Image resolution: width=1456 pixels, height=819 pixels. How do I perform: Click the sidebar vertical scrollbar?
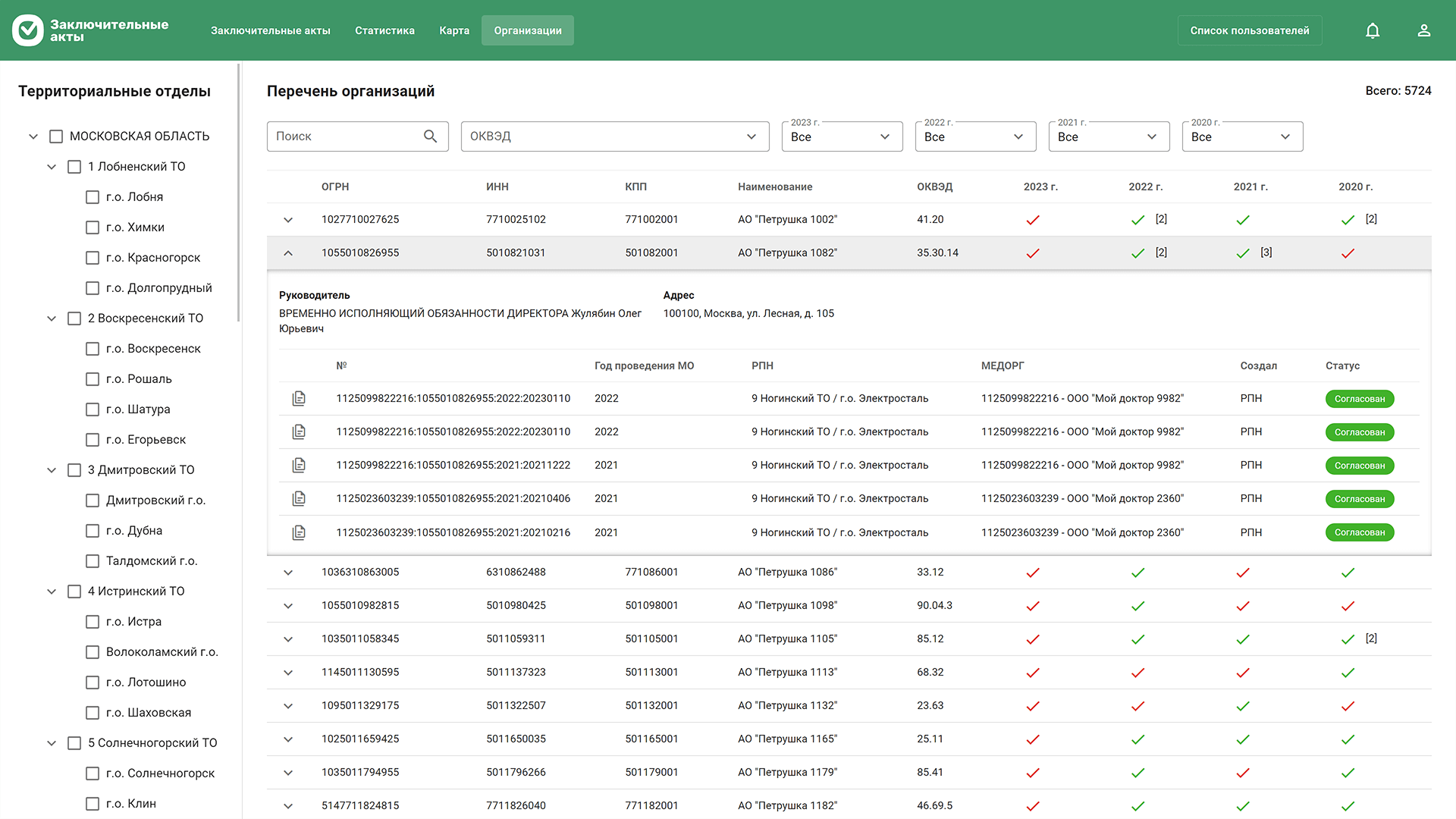(x=239, y=193)
